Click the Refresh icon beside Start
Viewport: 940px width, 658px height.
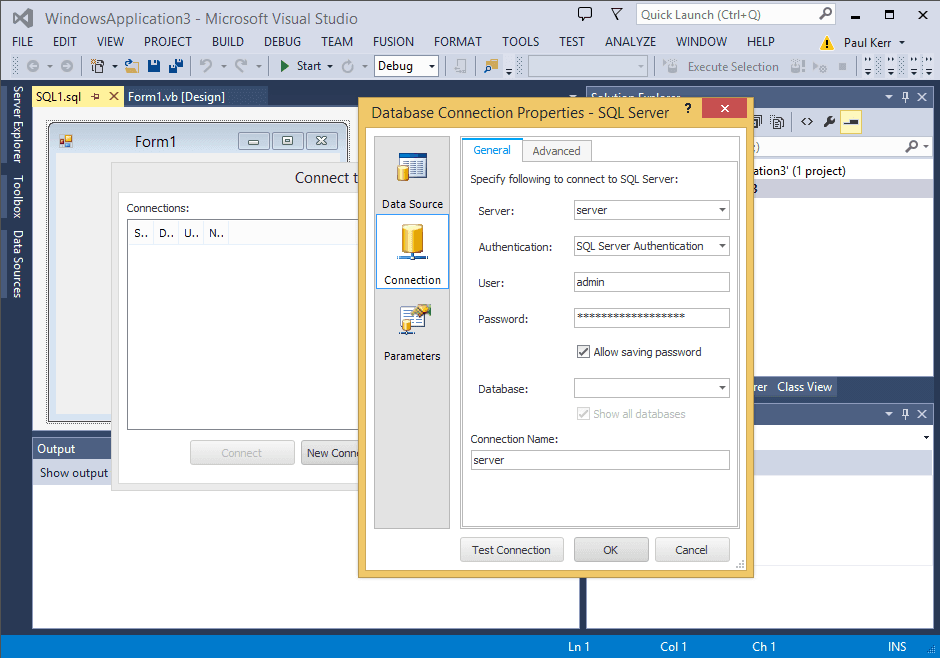pyautogui.click(x=348, y=66)
